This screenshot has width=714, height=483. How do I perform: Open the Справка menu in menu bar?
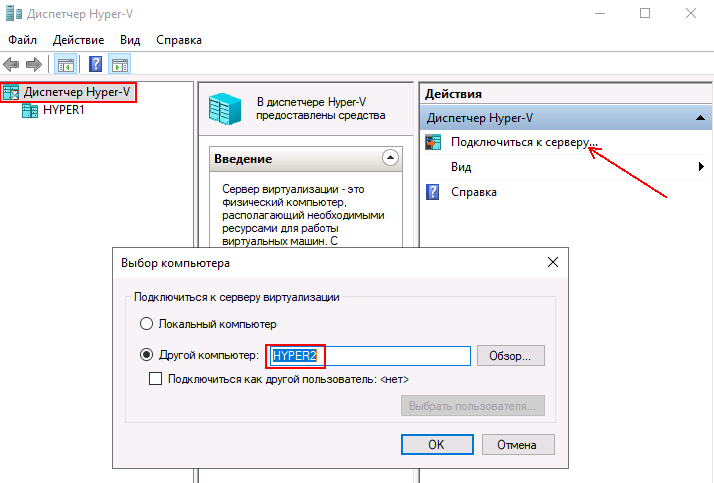pyautogui.click(x=179, y=40)
